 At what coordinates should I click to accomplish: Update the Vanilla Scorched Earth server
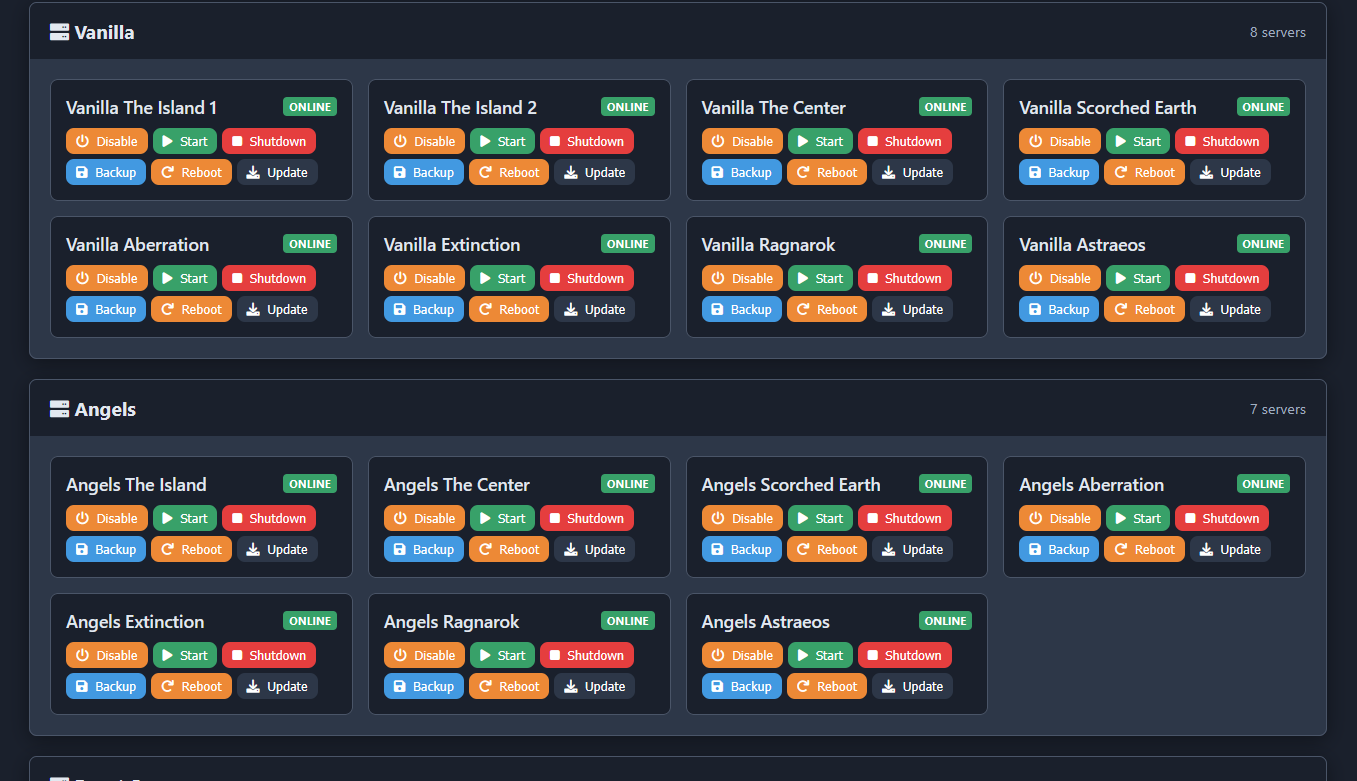tap(1229, 172)
